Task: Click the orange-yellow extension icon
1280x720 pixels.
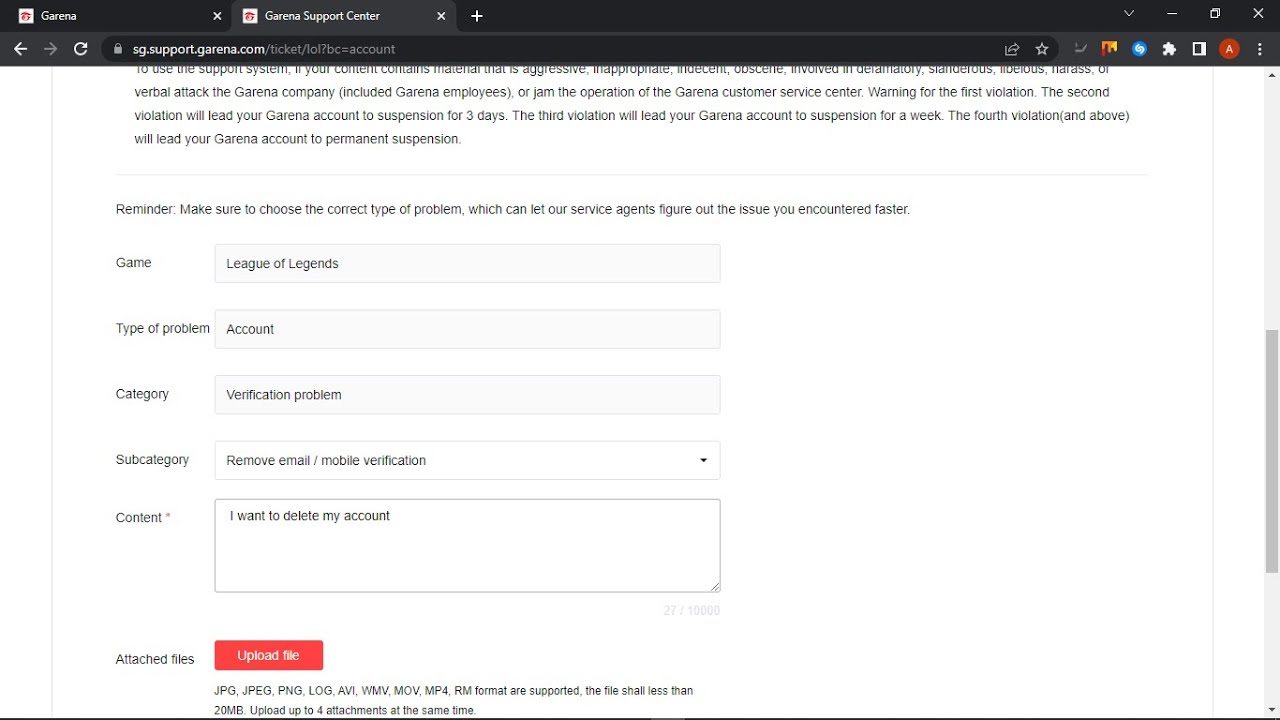Action: tap(1109, 48)
